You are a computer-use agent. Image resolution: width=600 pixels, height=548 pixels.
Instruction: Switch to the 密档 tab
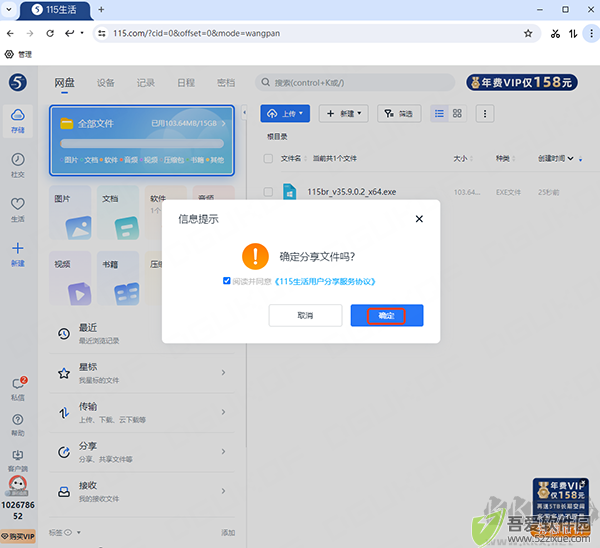[226, 83]
